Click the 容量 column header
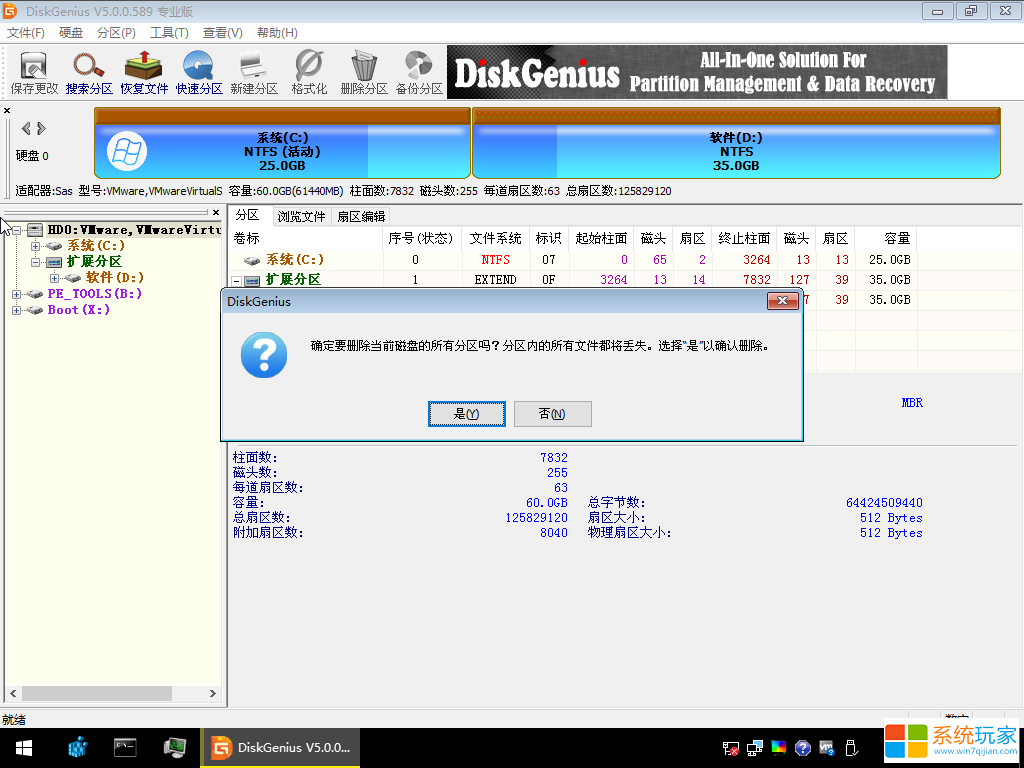The image size is (1024, 768). (x=886, y=238)
